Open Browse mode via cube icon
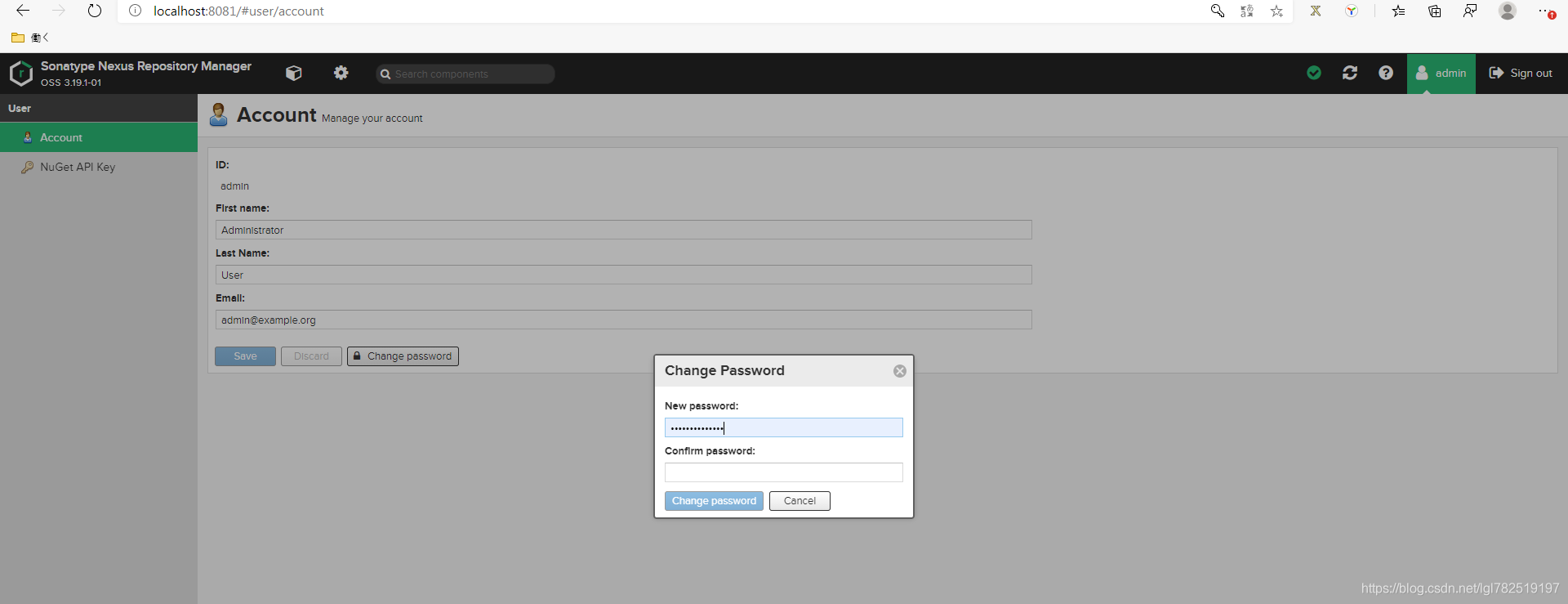Image resolution: width=1568 pixels, height=604 pixels. coord(294,73)
